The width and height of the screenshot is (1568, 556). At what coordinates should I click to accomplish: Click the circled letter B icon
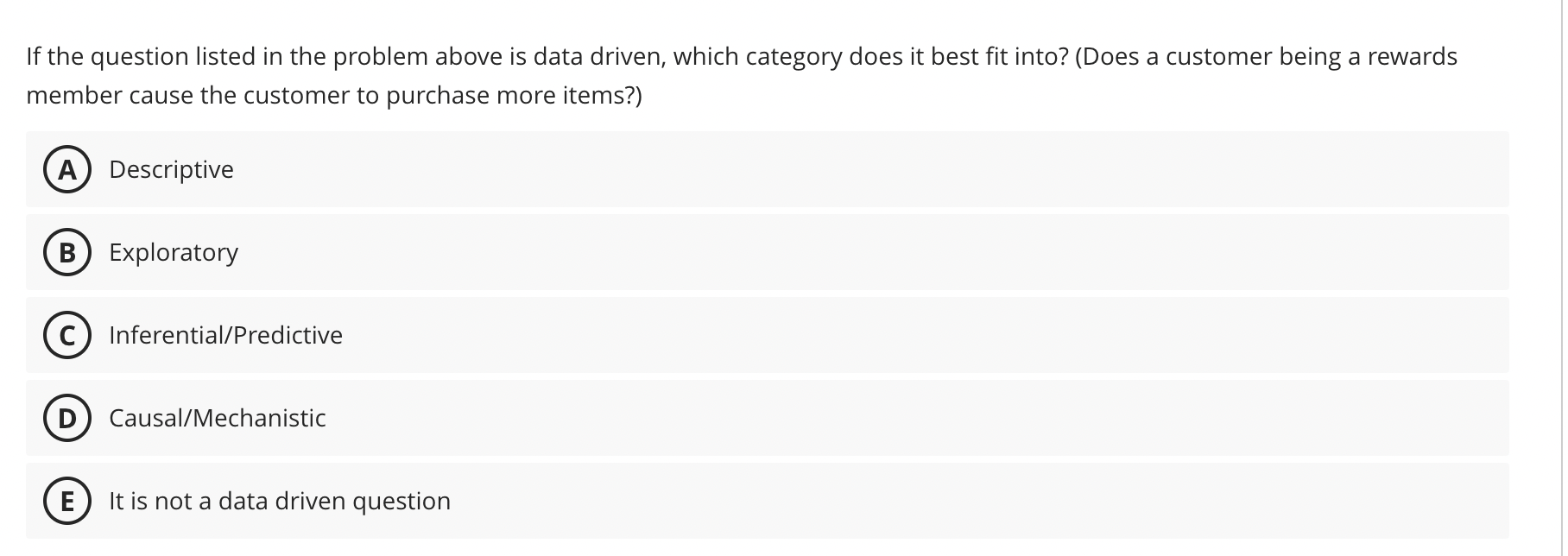point(67,252)
